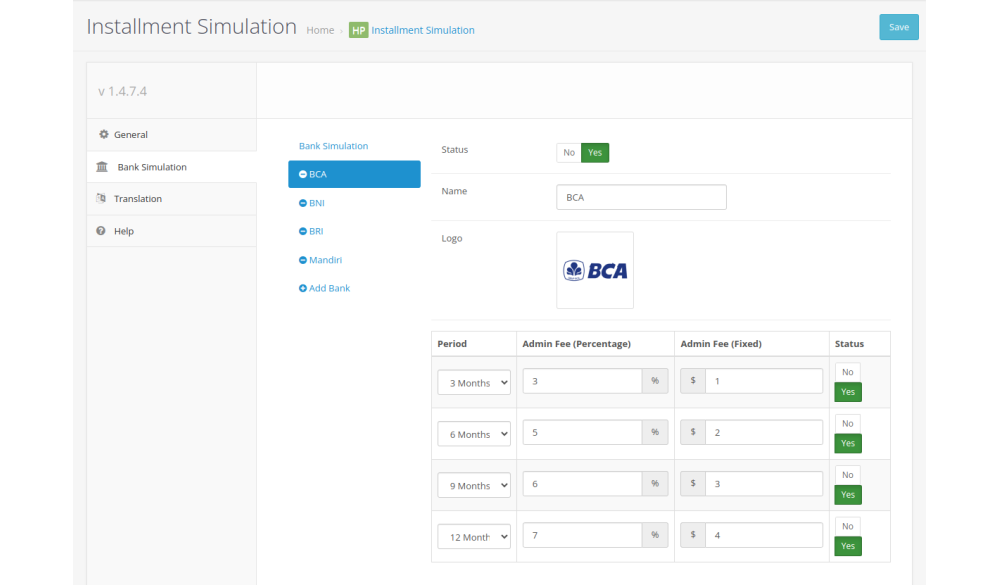1000x585 pixels.
Task: Set bank Status toggle to No
Action: (568, 153)
